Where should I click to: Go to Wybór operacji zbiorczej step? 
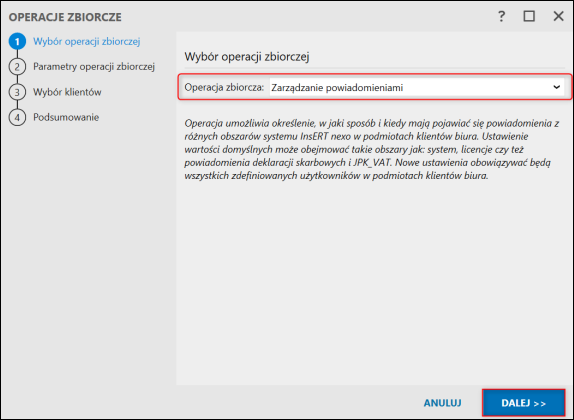pos(86,41)
